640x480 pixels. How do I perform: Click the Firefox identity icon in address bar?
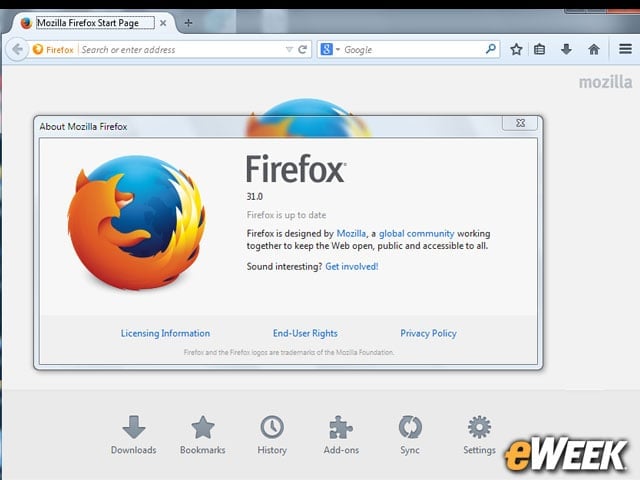[38, 50]
